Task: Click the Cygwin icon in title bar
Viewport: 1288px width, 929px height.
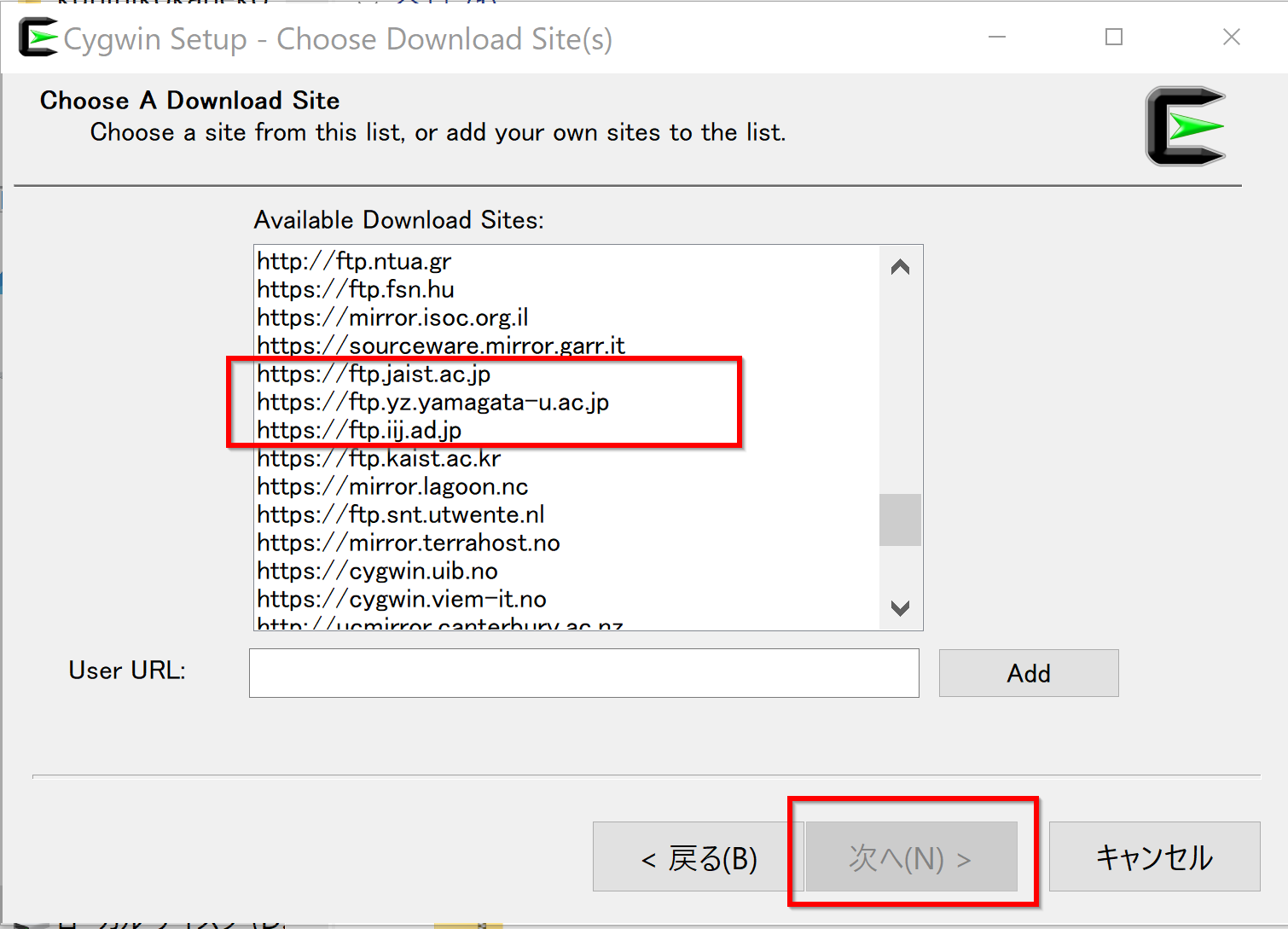Action: tap(38, 38)
